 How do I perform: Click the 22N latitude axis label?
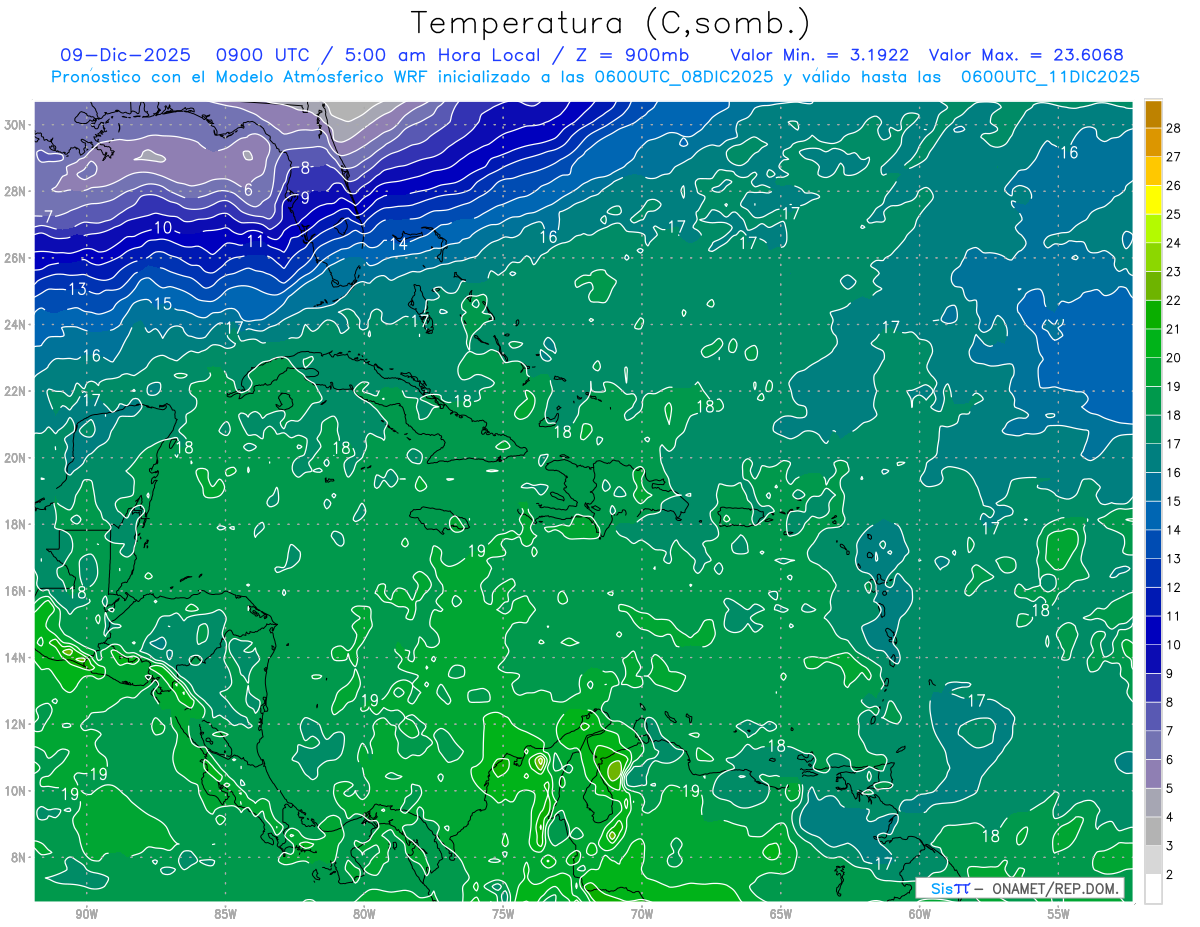tap(16, 391)
